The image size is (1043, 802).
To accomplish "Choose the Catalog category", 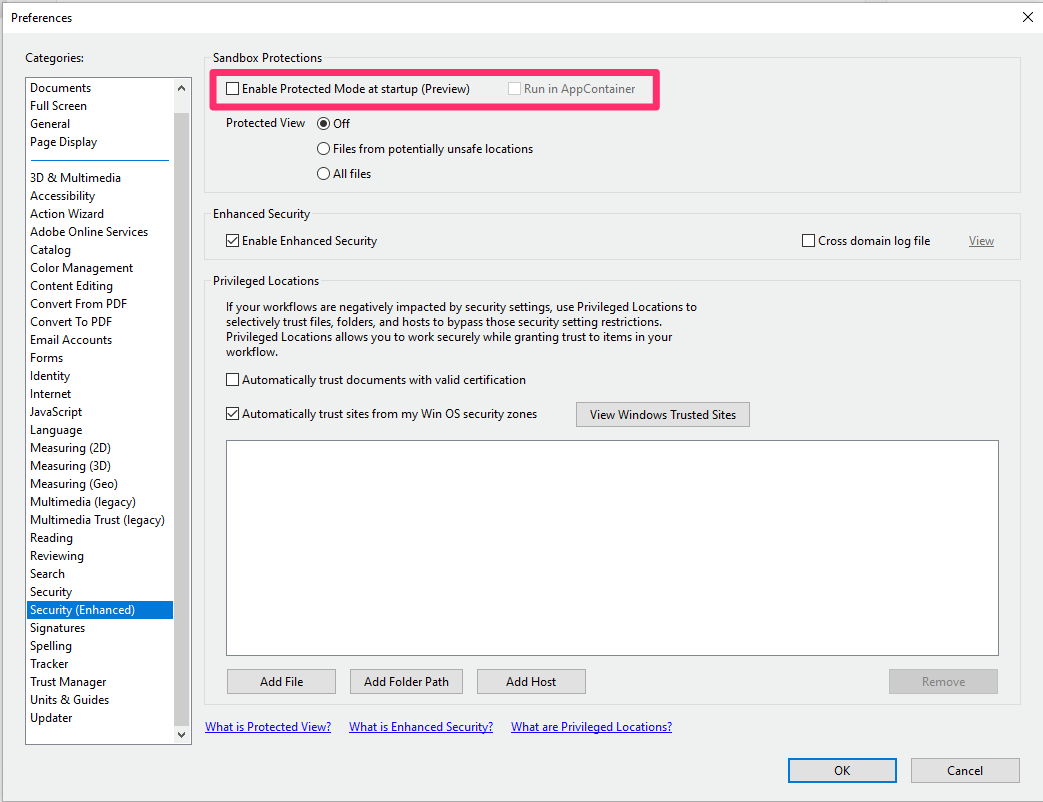I will pos(100,249).
